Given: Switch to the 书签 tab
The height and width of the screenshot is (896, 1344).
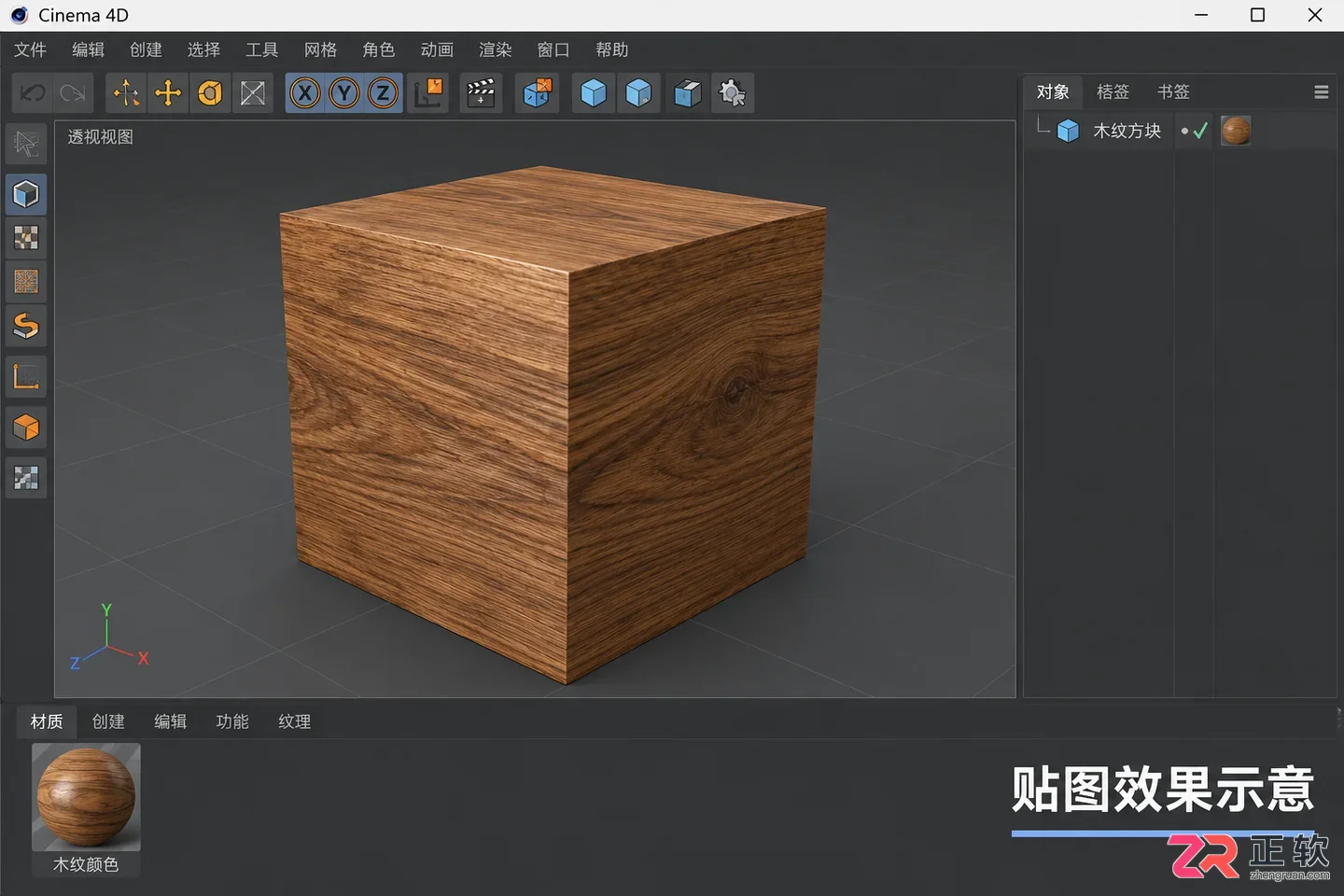Looking at the screenshot, I should [x=1173, y=91].
